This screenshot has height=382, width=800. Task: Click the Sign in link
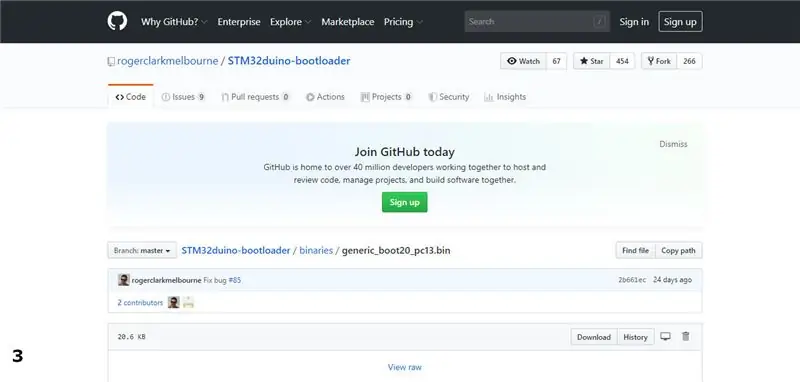pyautogui.click(x=634, y=22)
